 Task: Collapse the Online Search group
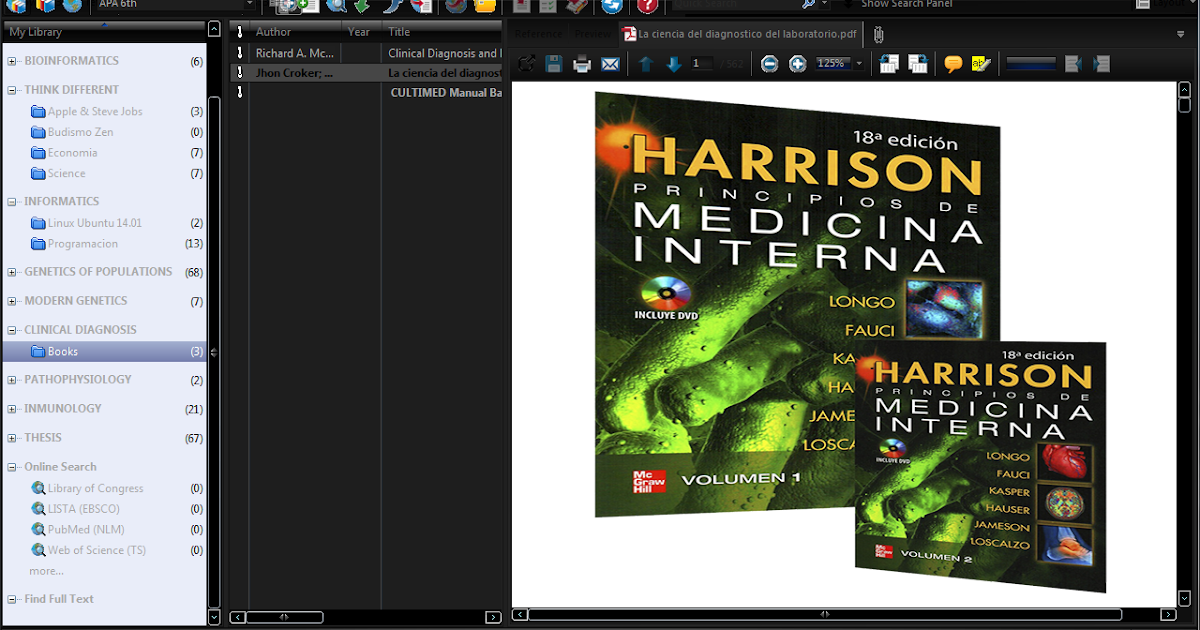12,467
